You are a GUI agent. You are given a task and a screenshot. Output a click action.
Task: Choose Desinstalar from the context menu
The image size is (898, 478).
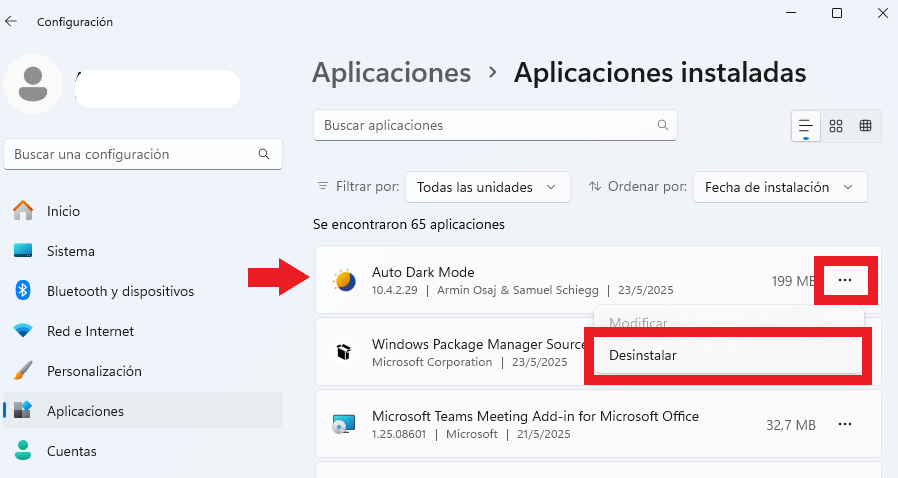727,355
